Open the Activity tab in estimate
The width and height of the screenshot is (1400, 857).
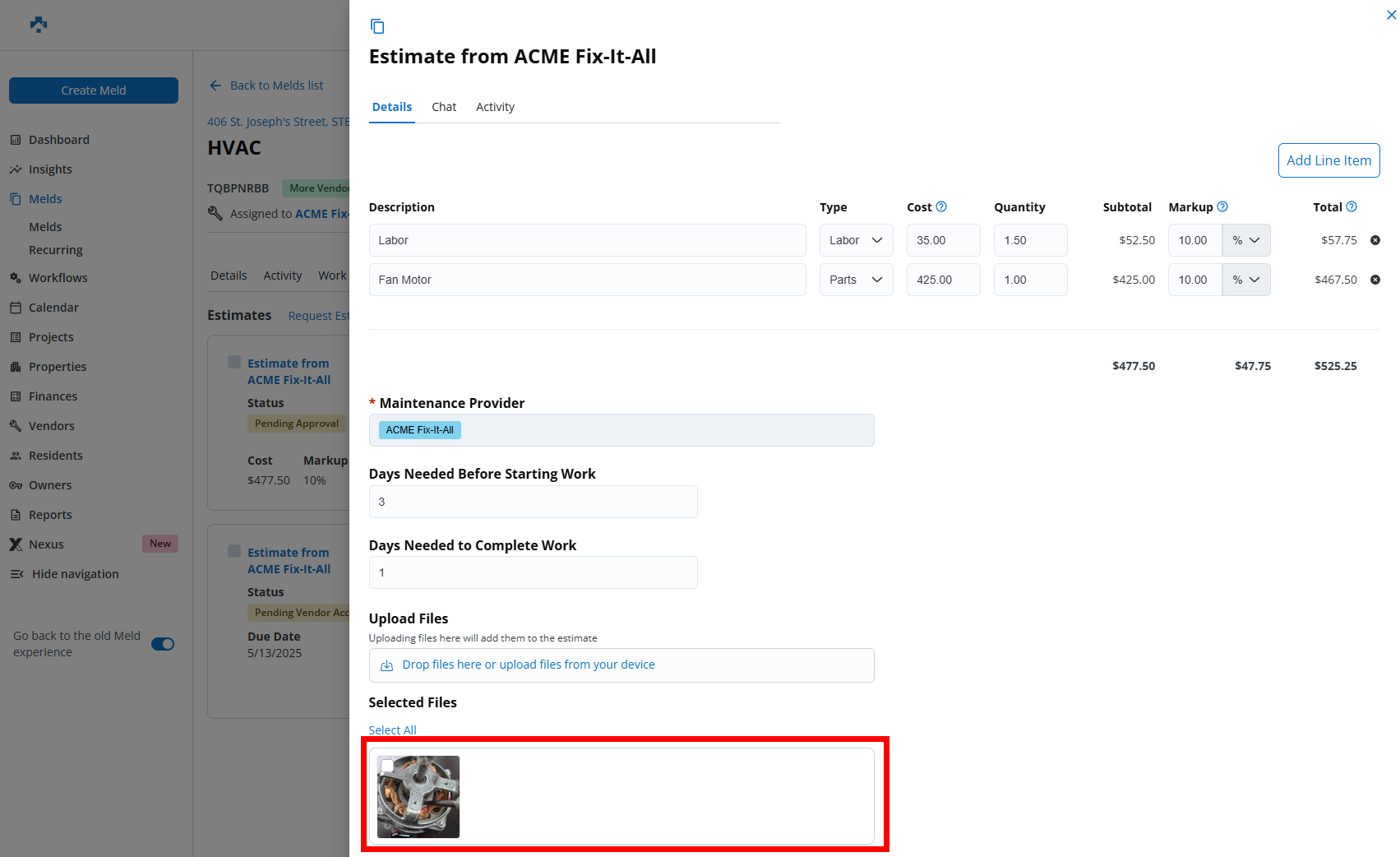(495, 107)
